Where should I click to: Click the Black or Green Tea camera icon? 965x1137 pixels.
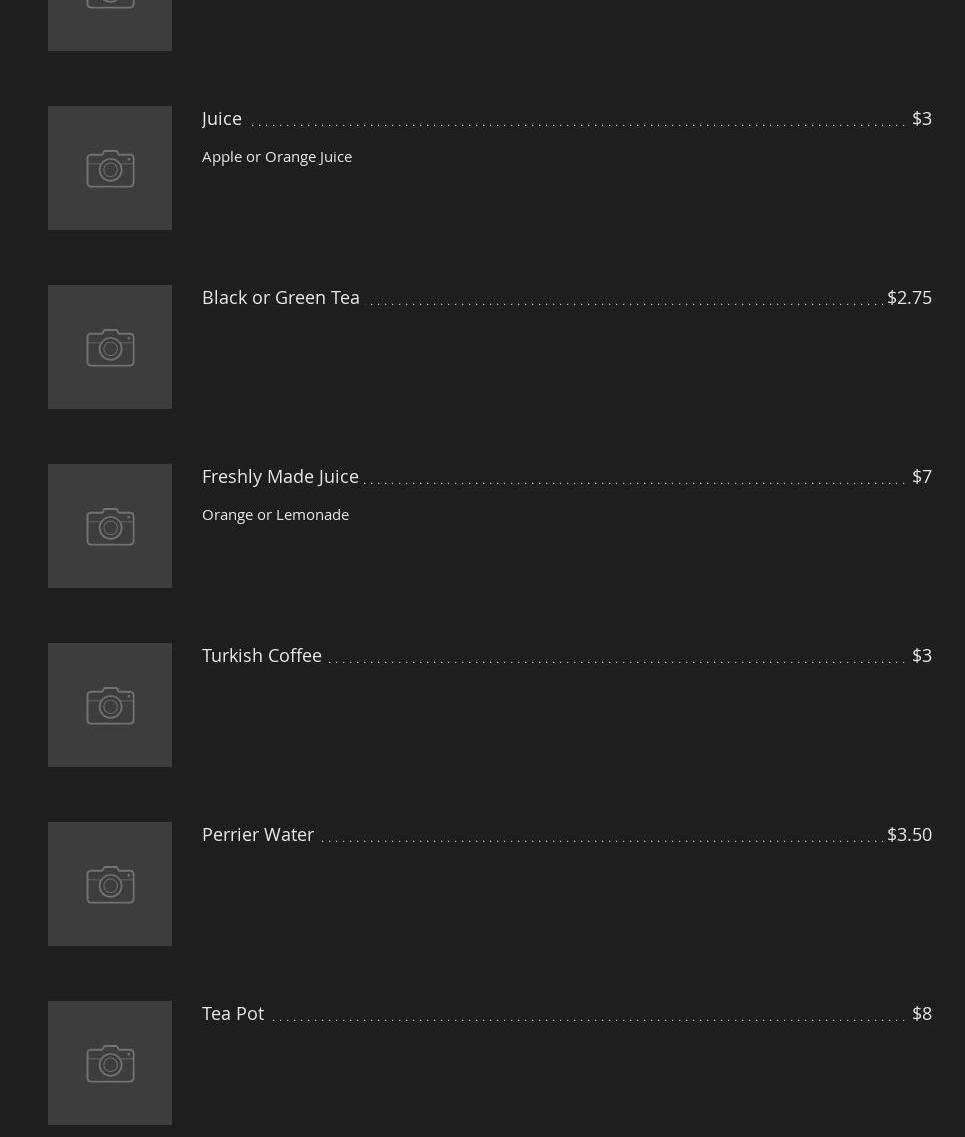pyautogui.click(x=110, y=347)
